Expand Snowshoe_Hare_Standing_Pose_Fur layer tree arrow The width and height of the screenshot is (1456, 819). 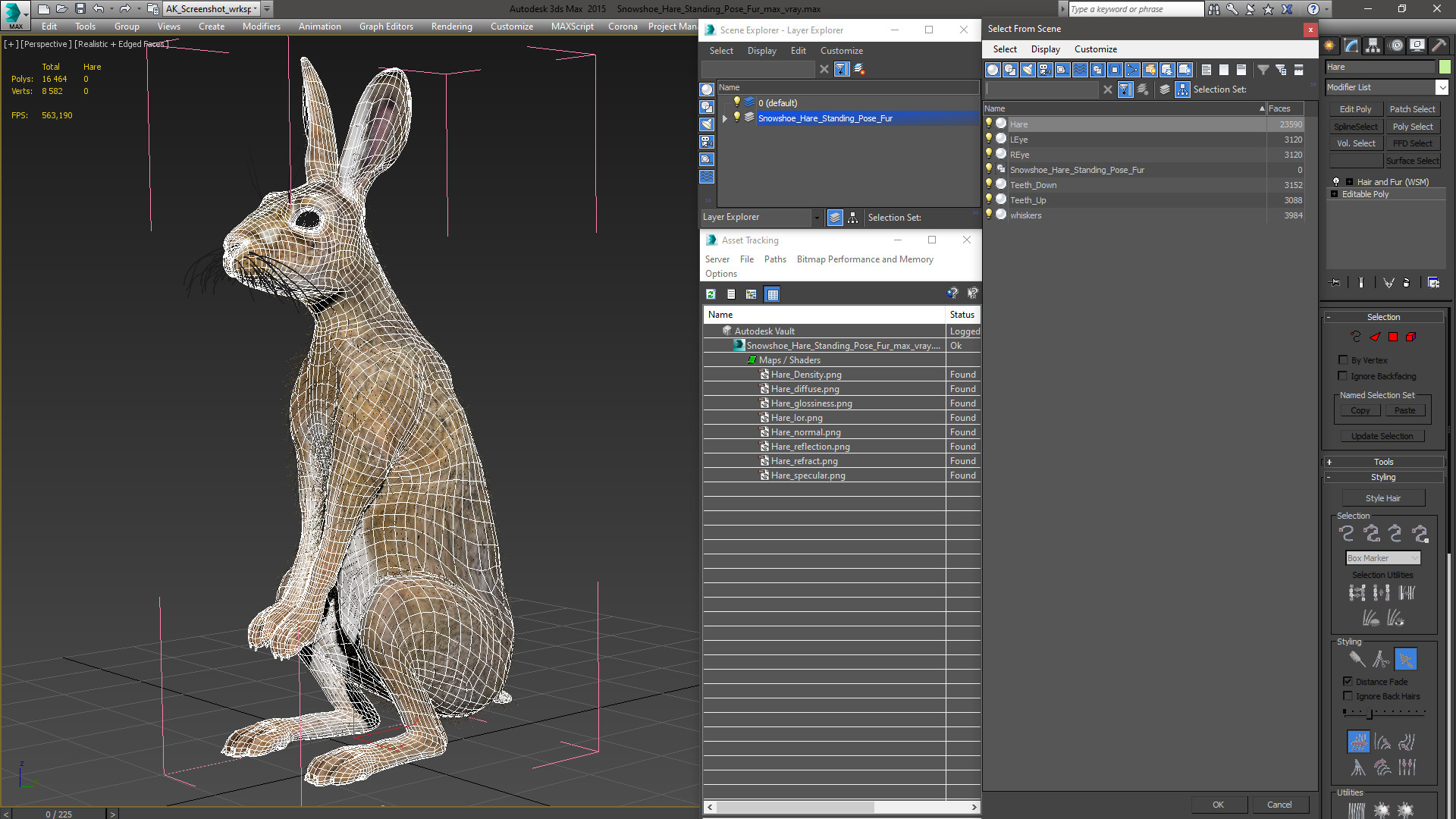tap(724, 118)
